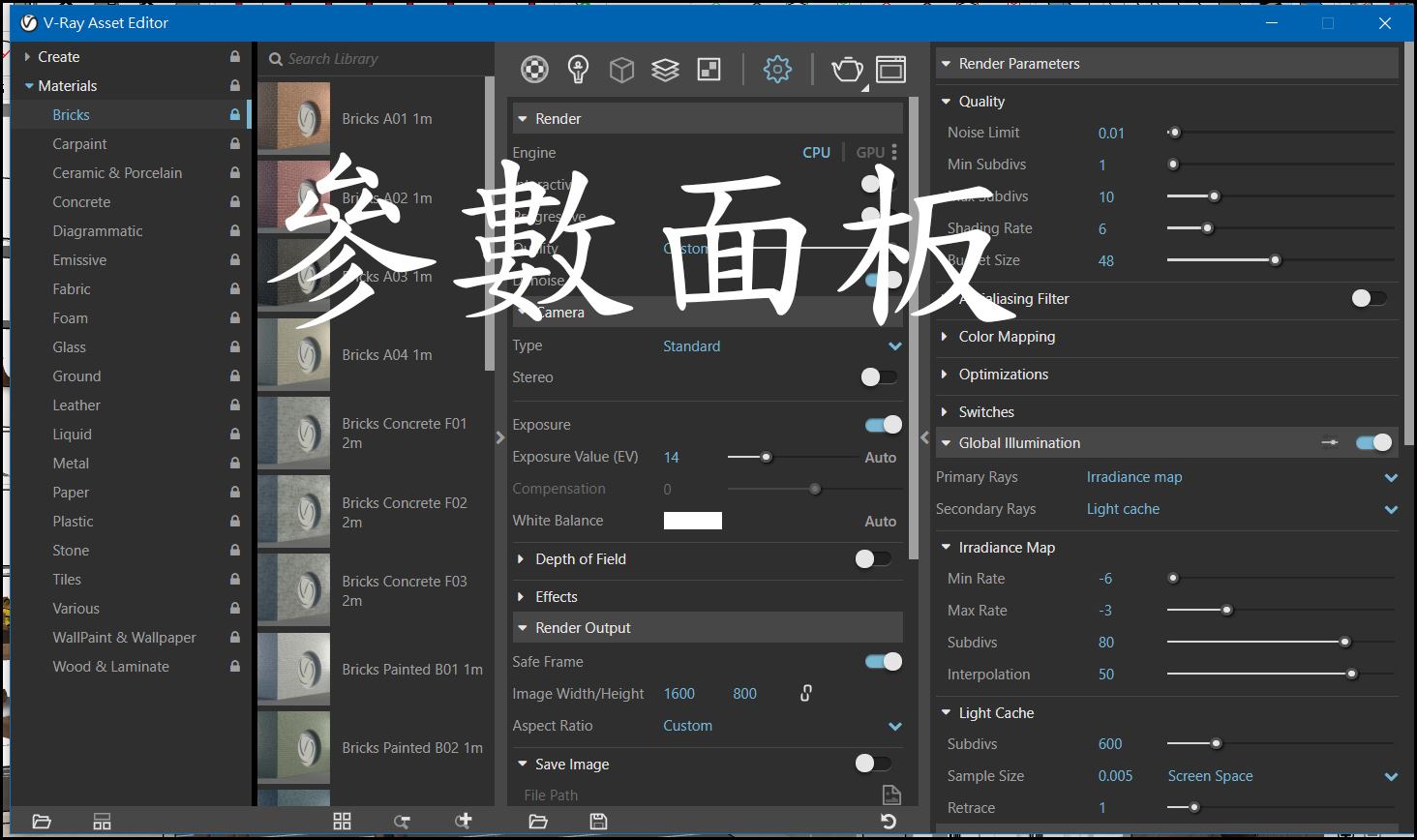The height and width of the screenshot is (840, 1417).
Task: Open folder icon in the library footer
Action: [42, 822]
